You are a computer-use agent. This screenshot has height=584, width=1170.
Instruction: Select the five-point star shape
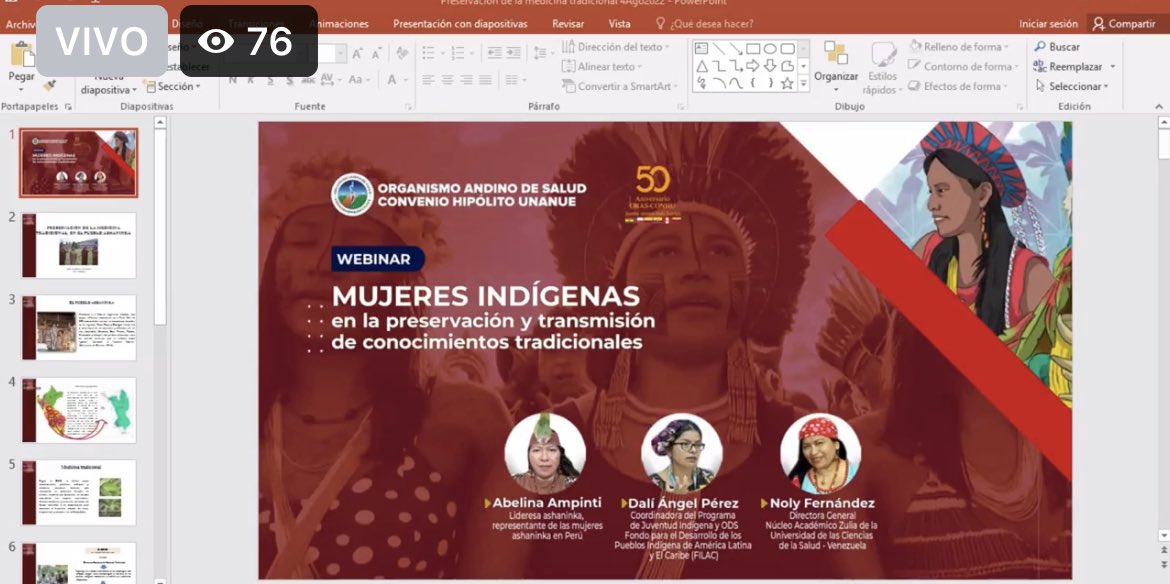click(x=787, y=83)
